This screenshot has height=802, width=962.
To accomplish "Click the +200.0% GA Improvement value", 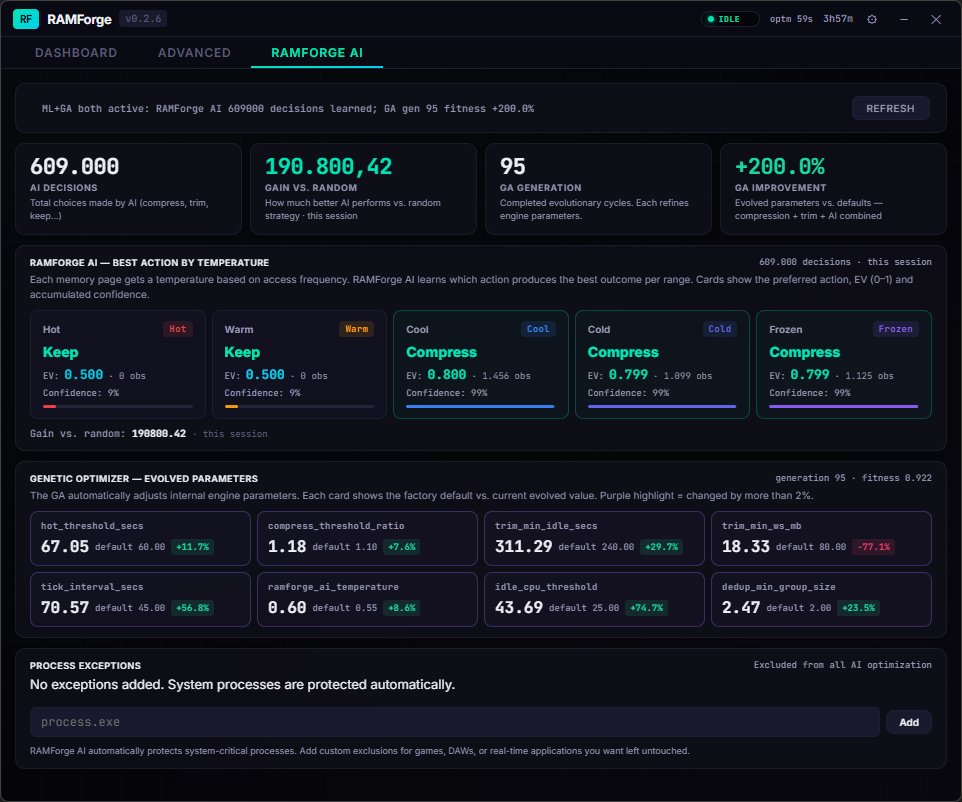I will coord(780,166).
